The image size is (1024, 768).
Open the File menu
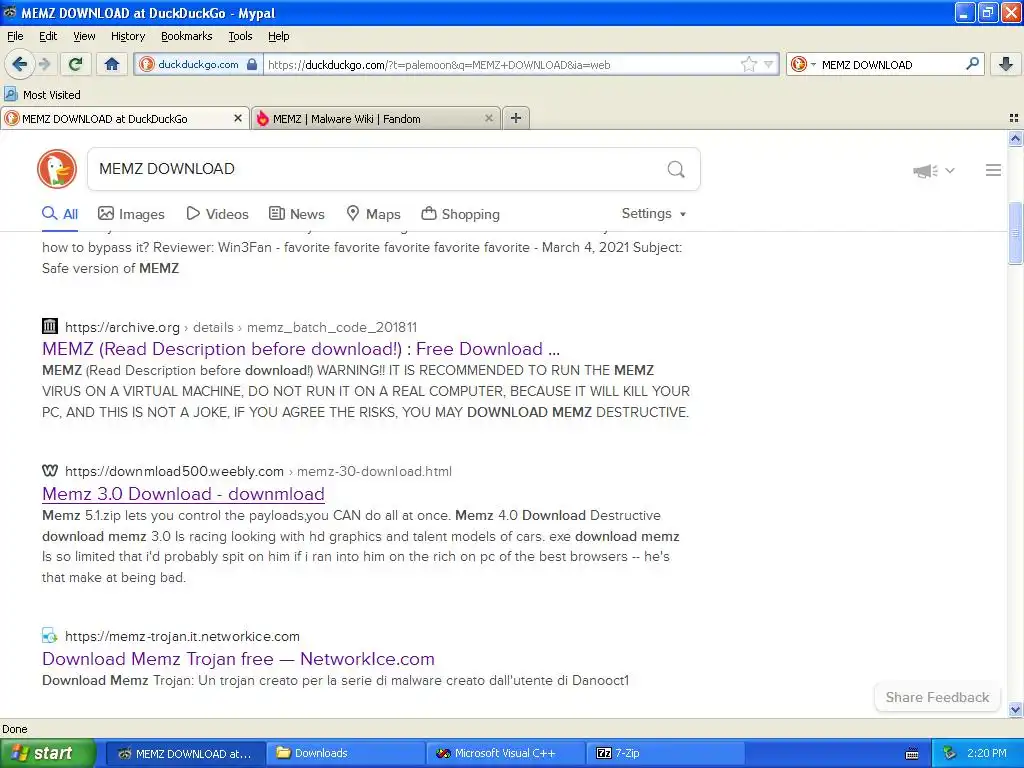click(15, 36)
